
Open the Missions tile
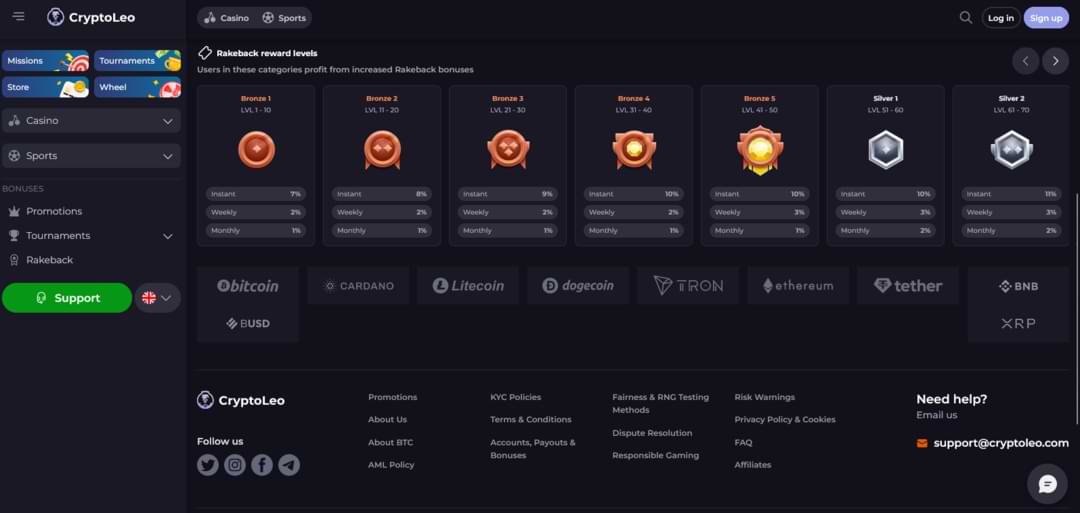pyautogui.click(x=45, y=61)
